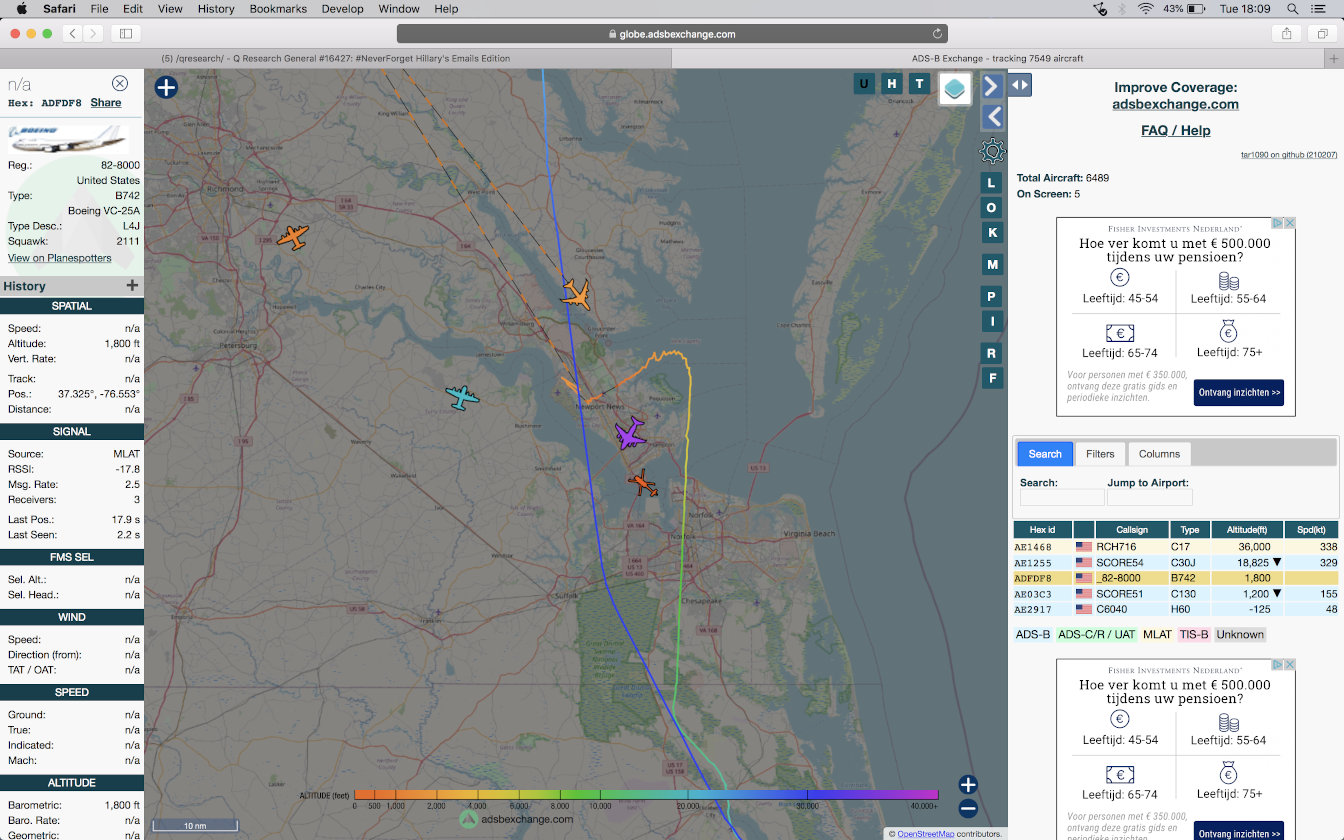Open OpenStreetMap attribution link
The width and height of the screenshot is (1344, 840).
click(x=926, y=833)
